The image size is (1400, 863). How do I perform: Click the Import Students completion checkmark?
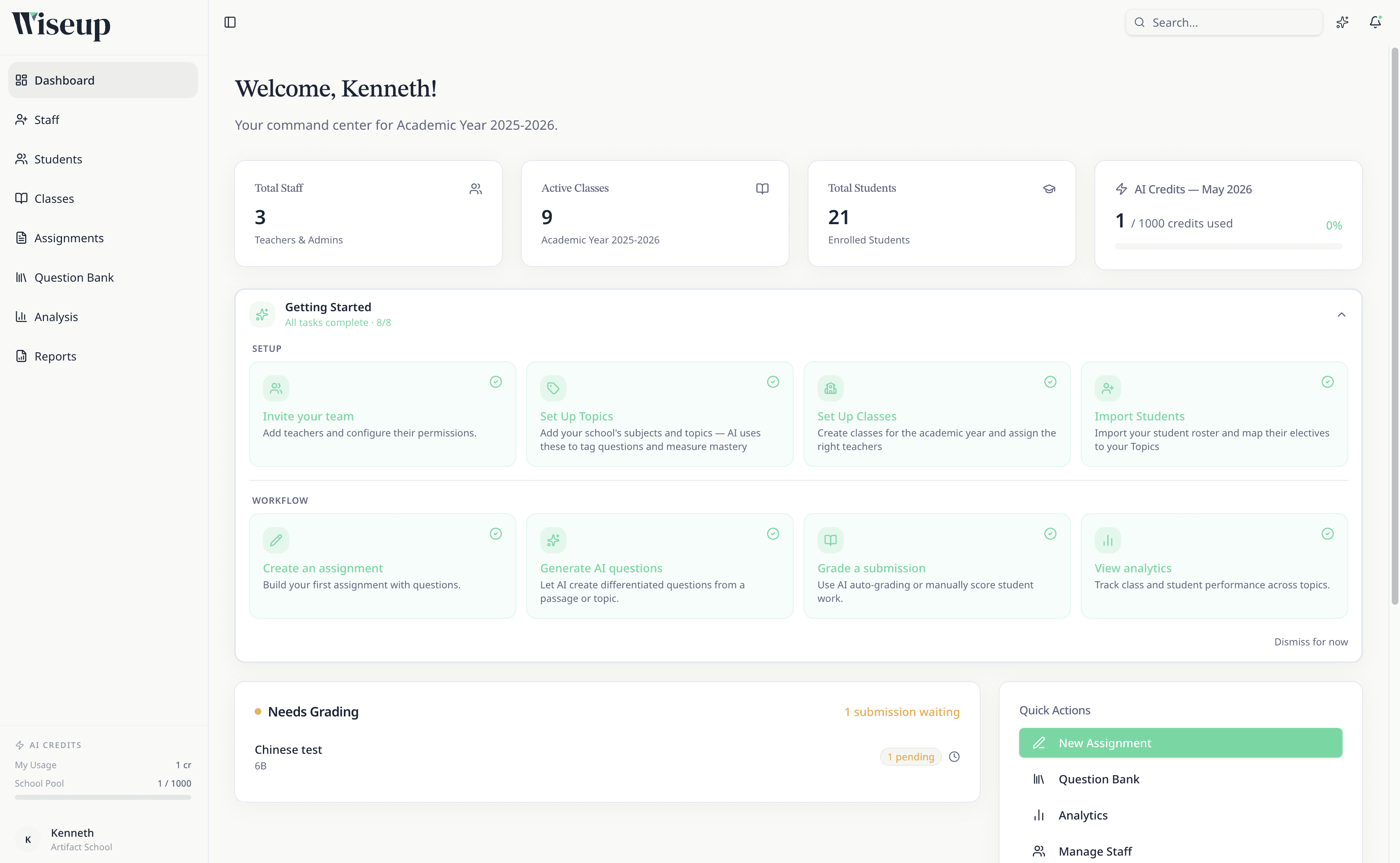(1327, 382)
